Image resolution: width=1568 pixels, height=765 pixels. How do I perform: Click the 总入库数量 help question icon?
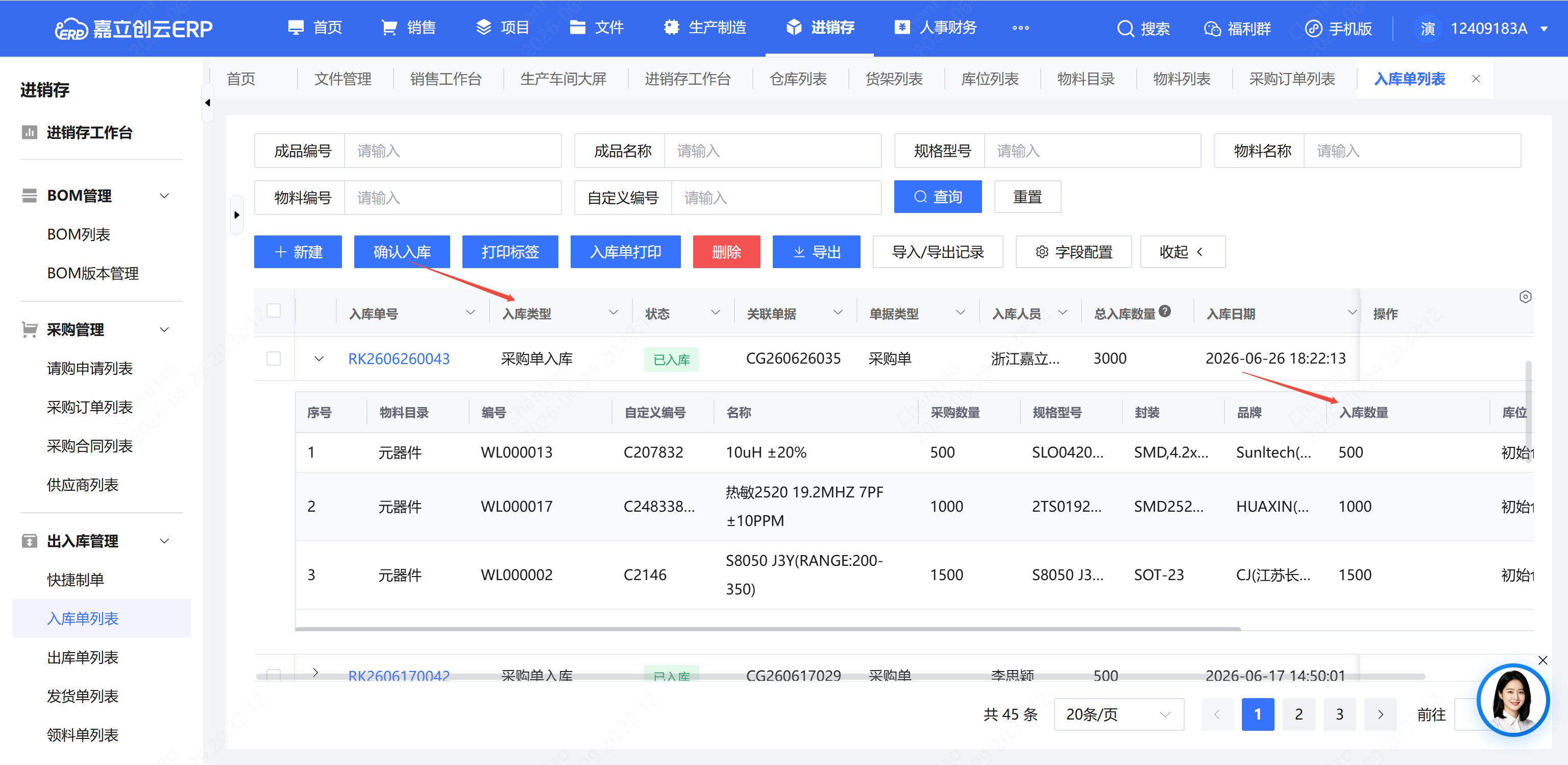point(1164,311)
